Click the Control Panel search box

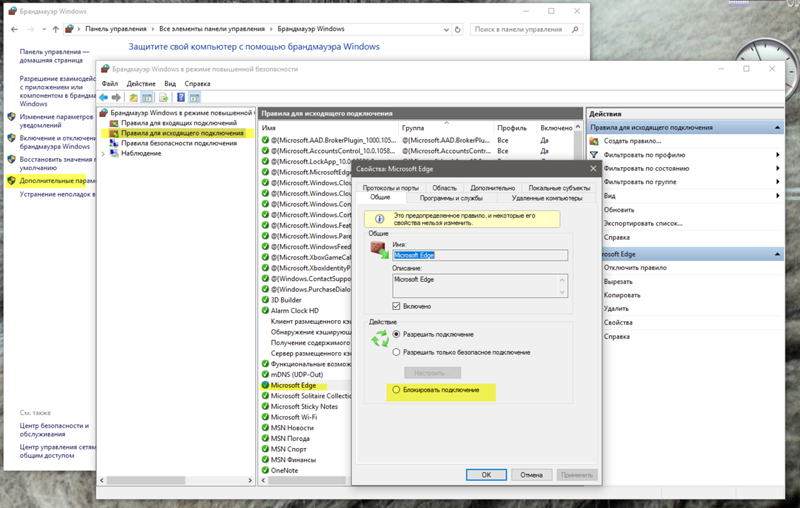[x=527, y=30]
